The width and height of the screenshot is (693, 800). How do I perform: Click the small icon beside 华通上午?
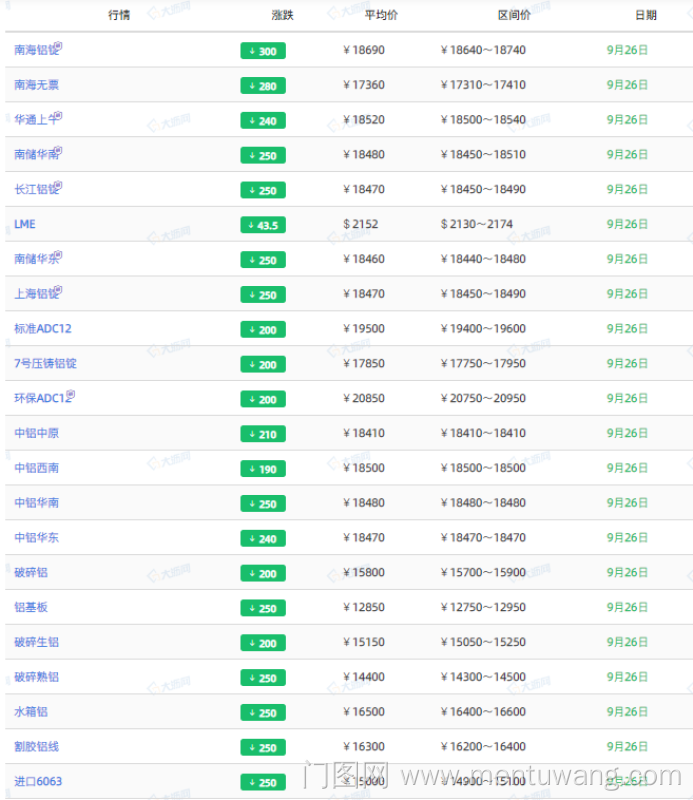[58, 116]
